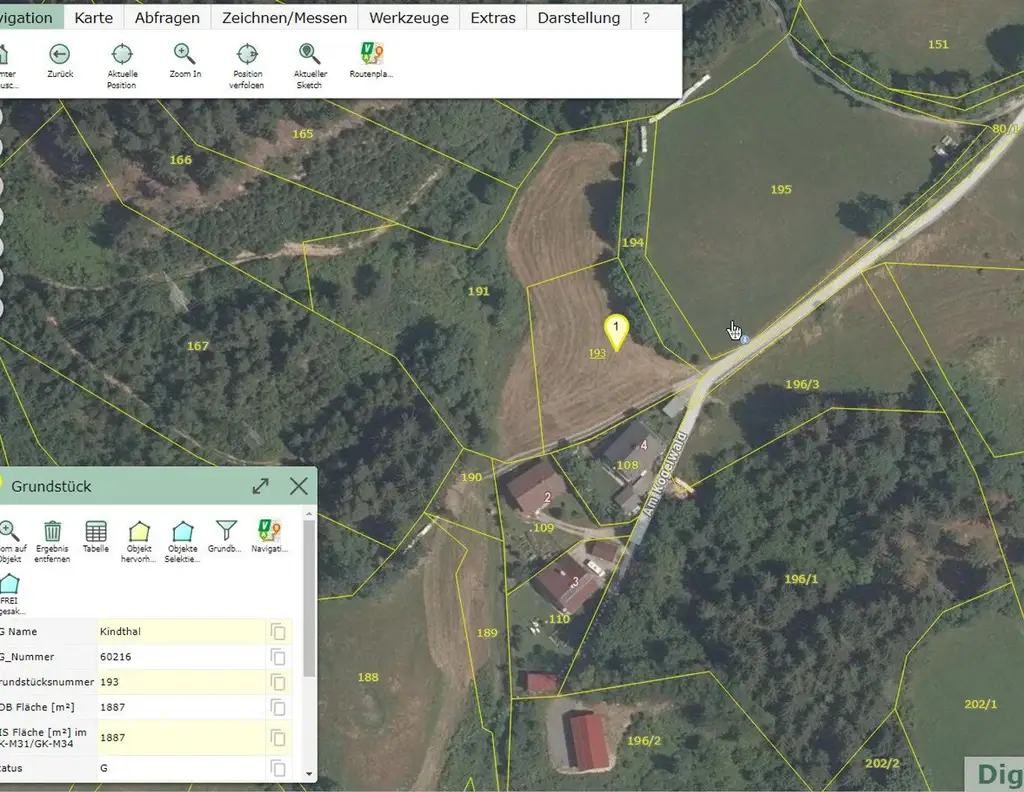Click the partially visible home extent icon
The height and width of the screenshot is (792, 1024).
pyautogui.click(x=3, y=55)
